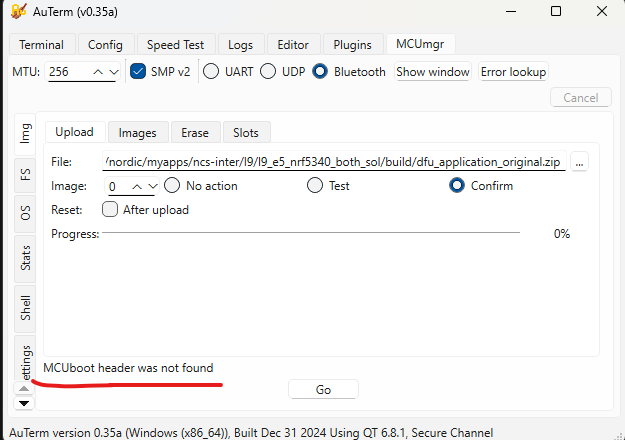Click the upload Progress bar
The height and width of the screenshot is (440, 625).
pyautogui.click(x=311, y=234)
